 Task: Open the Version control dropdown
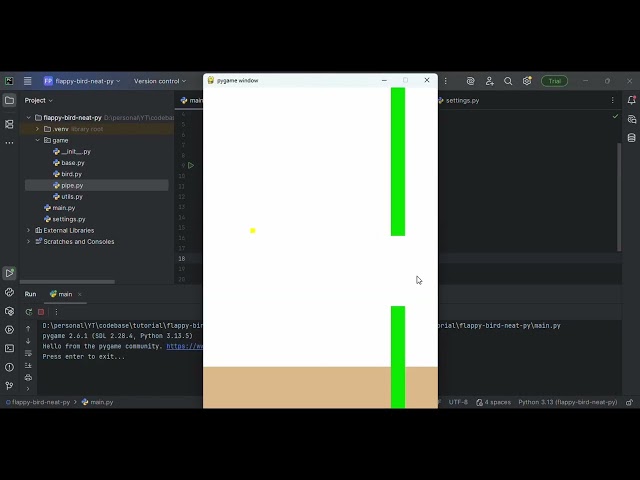[160, 81]
